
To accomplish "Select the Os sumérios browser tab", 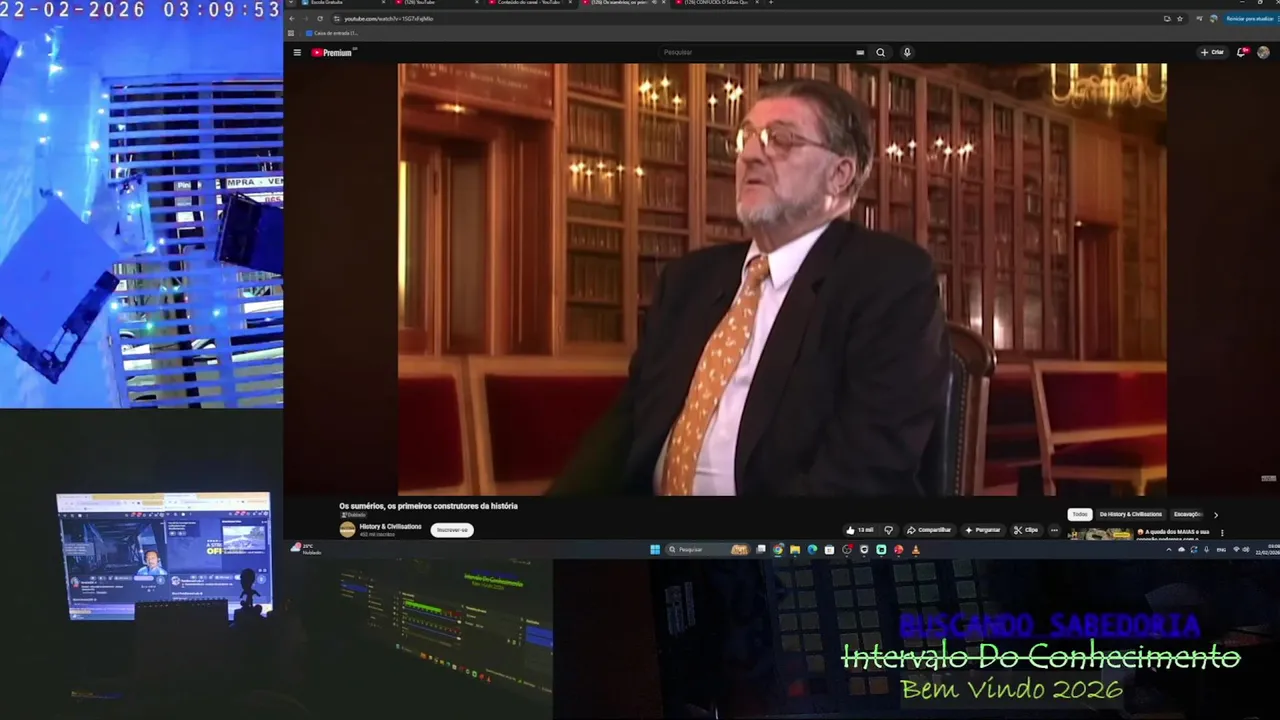I will tap(625, 3).
